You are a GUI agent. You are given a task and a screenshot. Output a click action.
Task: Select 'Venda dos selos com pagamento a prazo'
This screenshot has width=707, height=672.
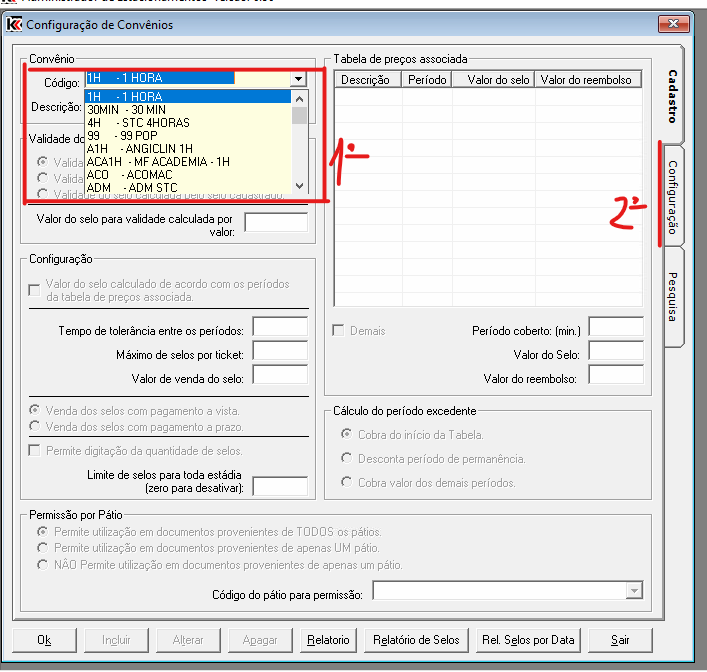[37, 427]
